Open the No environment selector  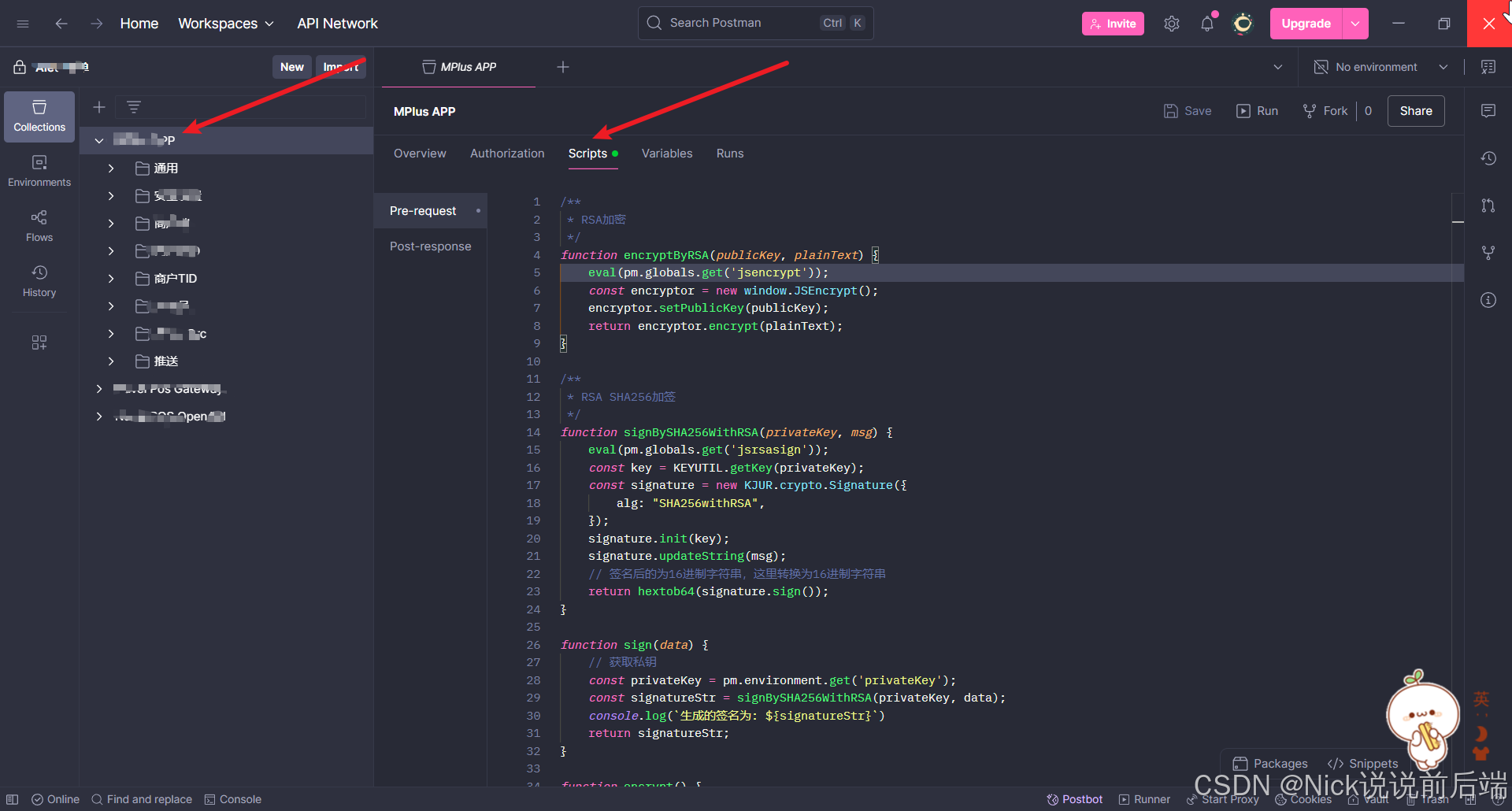(1381, 67)
